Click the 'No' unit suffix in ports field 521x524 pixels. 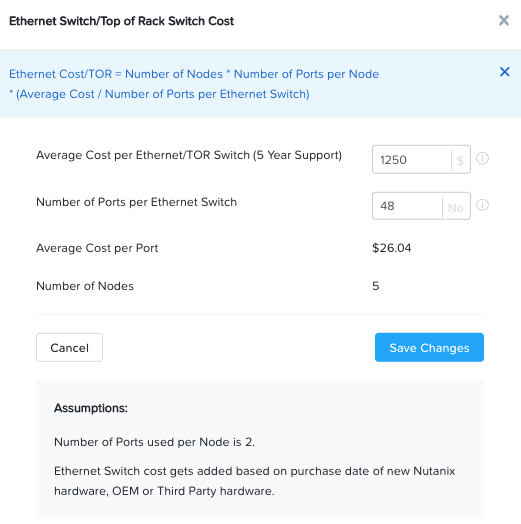pyautogui.click(x=456, y=208)
